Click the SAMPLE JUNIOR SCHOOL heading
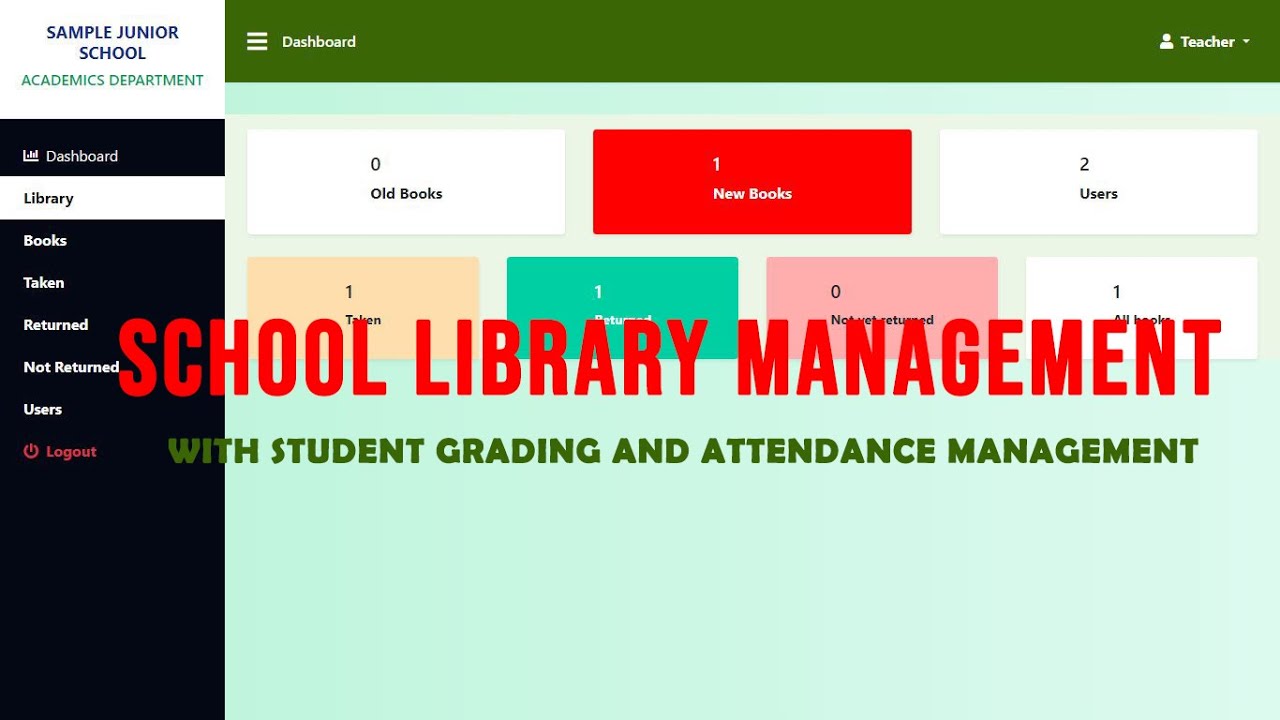The height and width of the screenshot is (720, 1280). pos(112,43)
